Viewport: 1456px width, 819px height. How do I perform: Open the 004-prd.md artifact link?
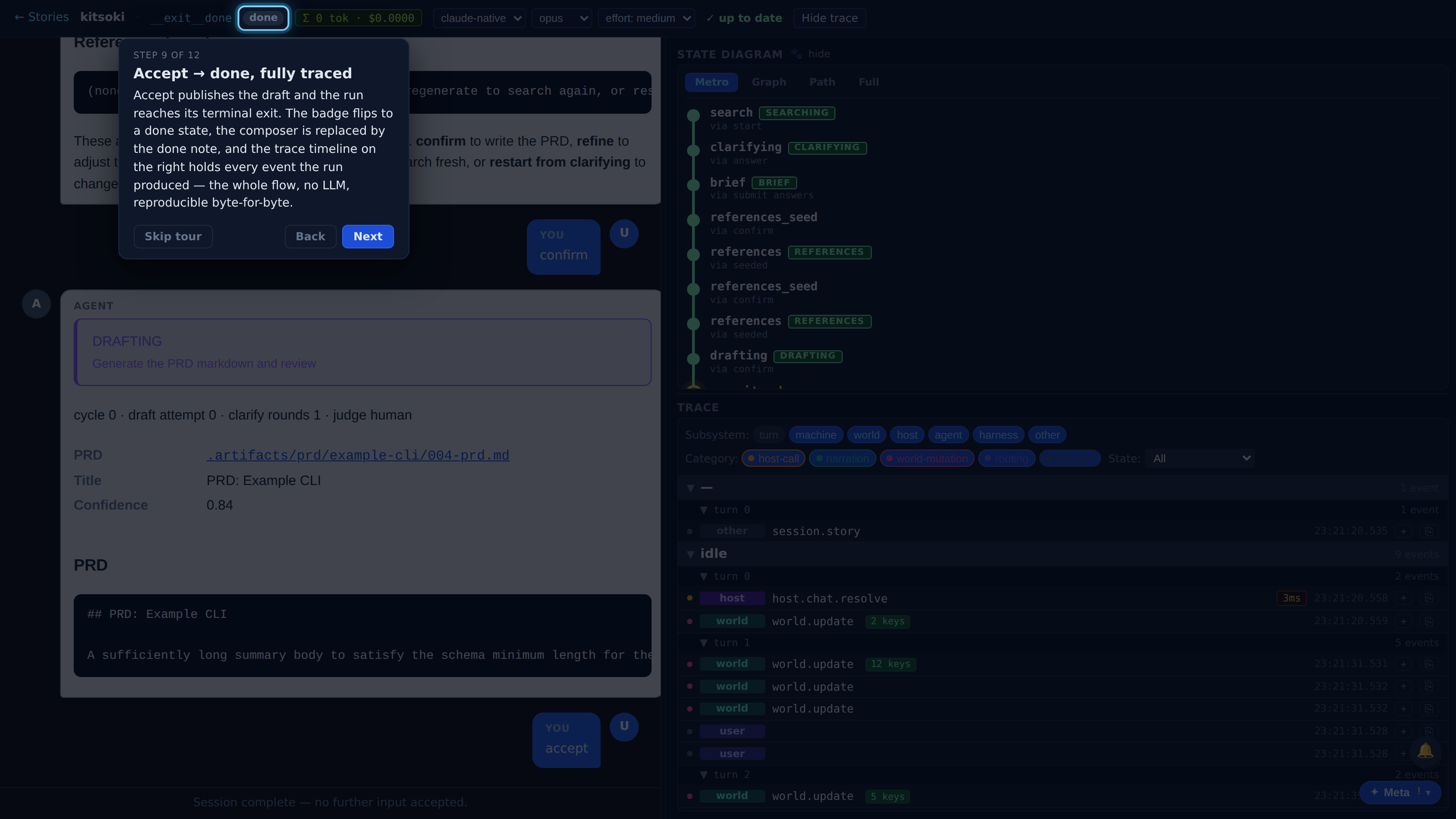pyautogui.click(x=358, y=455)
